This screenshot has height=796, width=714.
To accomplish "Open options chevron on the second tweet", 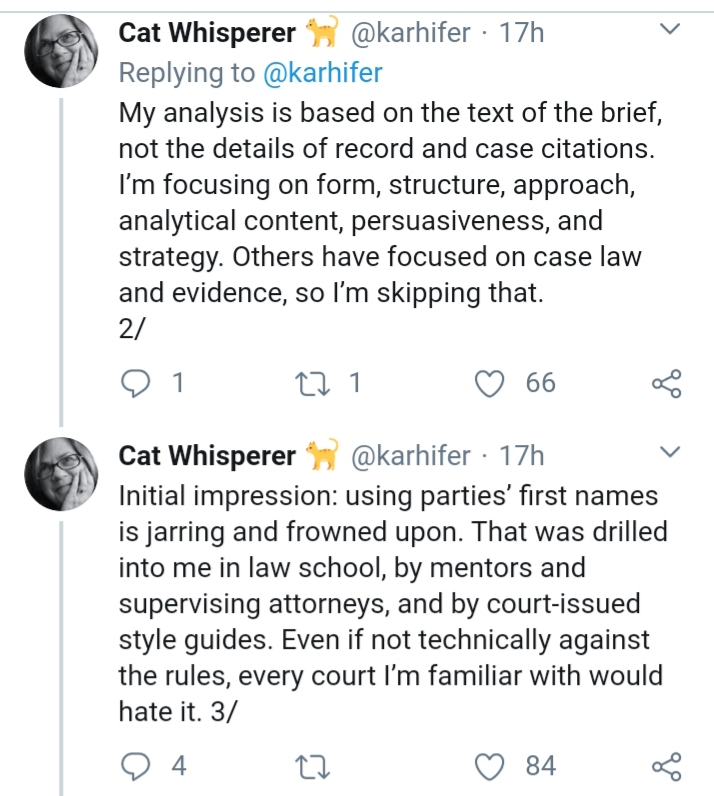I will point(670,451).
